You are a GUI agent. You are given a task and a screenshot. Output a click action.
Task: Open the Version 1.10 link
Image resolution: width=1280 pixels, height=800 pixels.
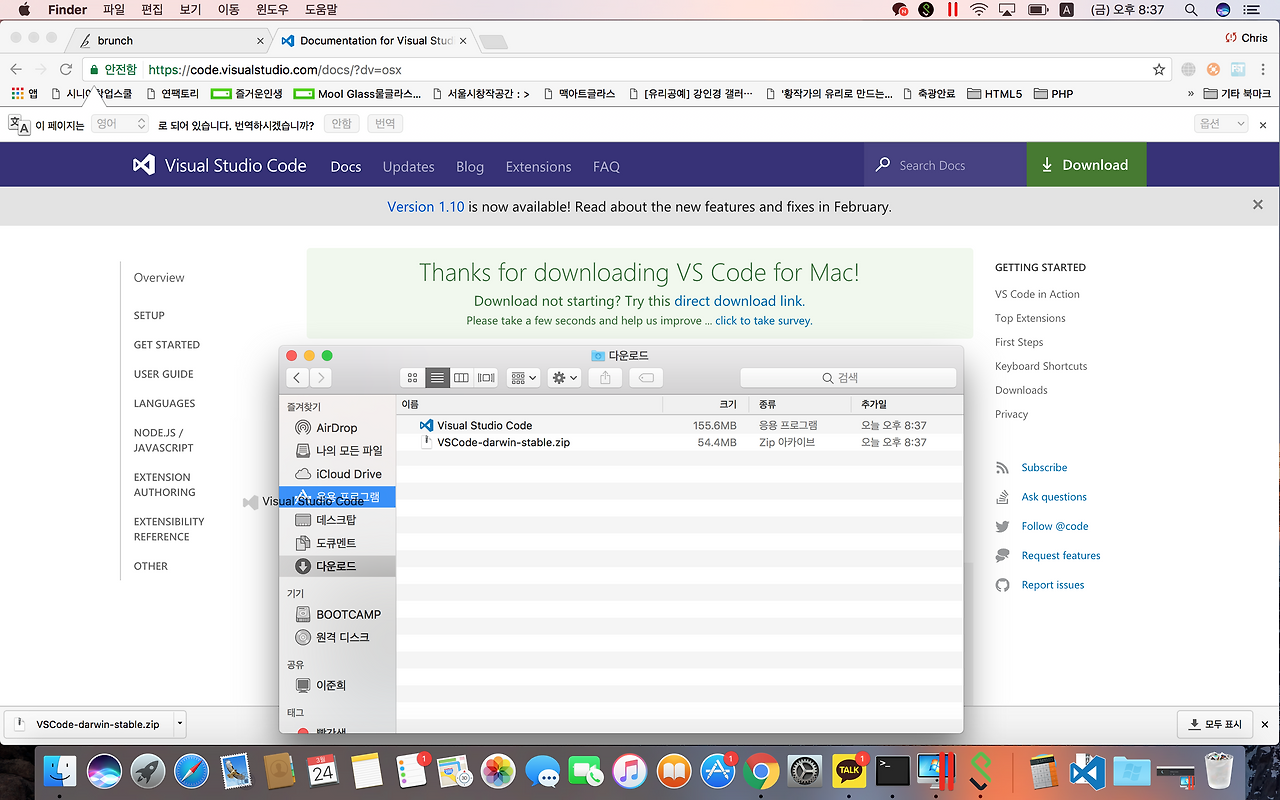pos(426,207)
